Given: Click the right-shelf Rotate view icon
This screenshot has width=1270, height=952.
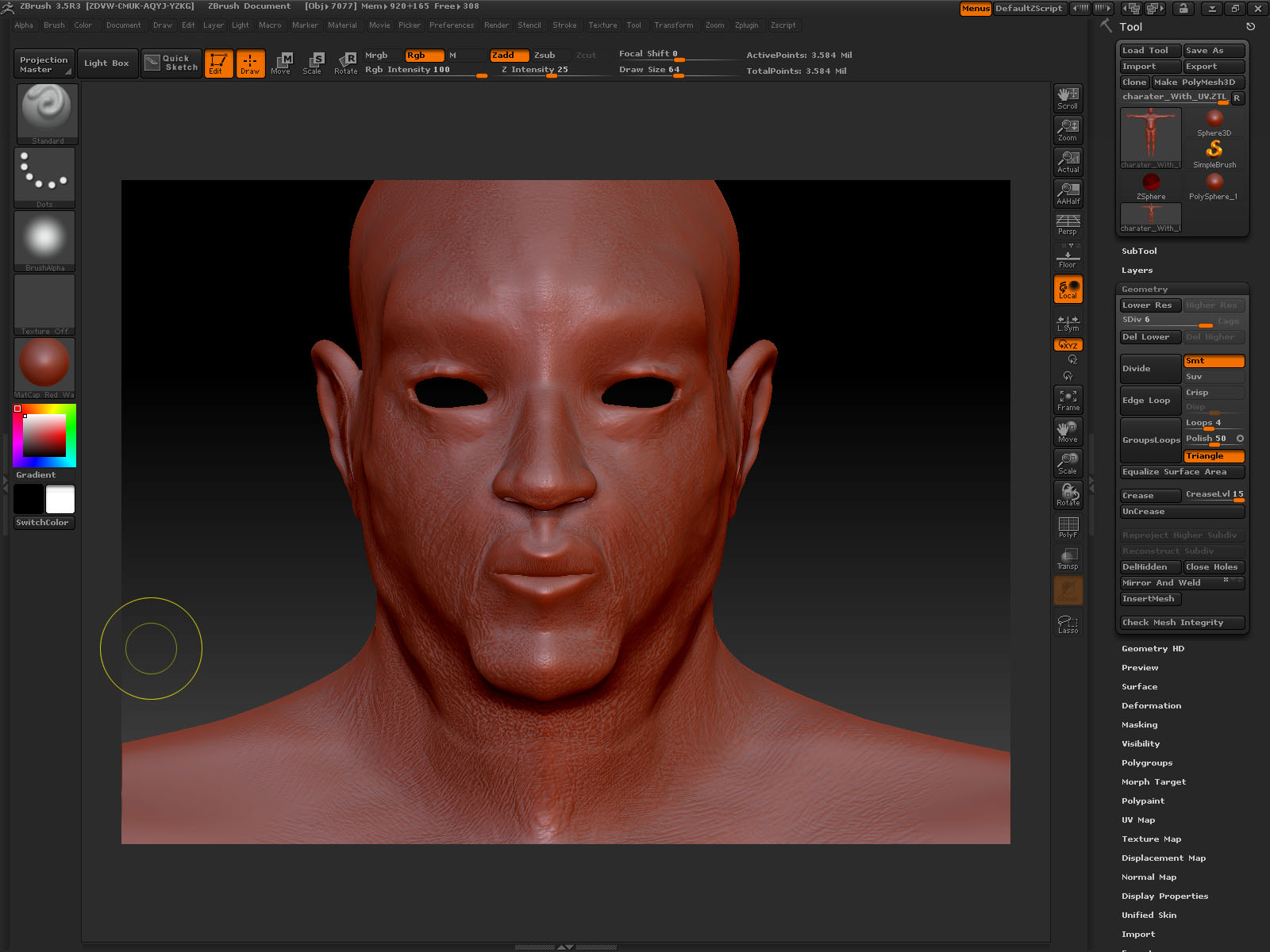Looking at the screenshot, I should pyautogui.click(x=1068, y=495).
